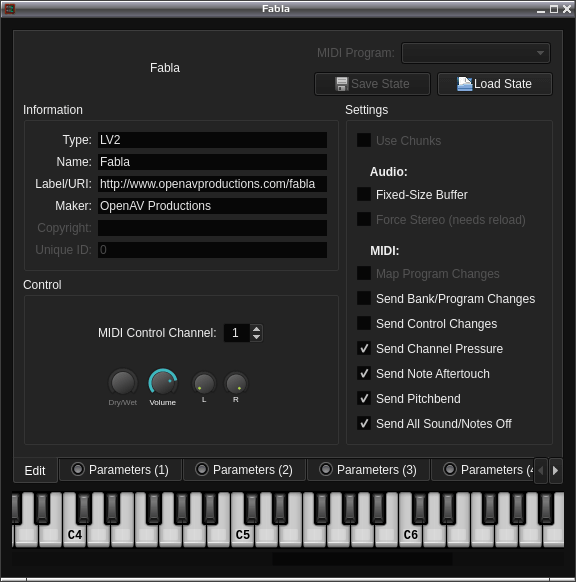Click the Load State button
This screenshot has width=576, height=582.
pos(495,84)
